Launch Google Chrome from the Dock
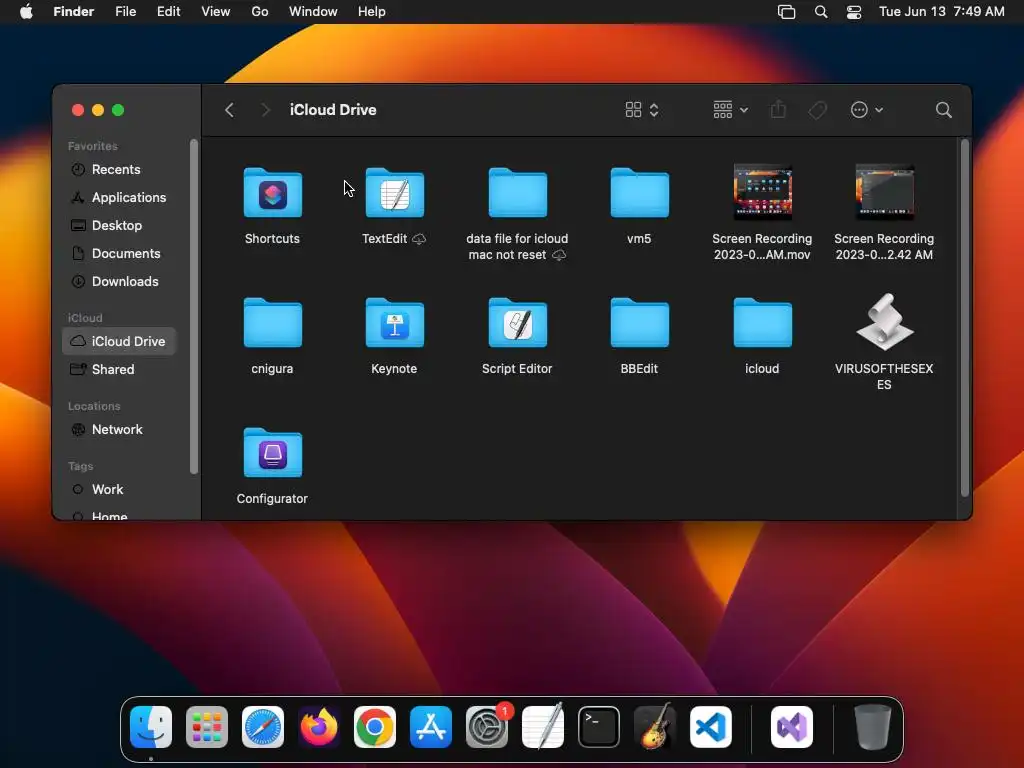 (x=375, y=727)
